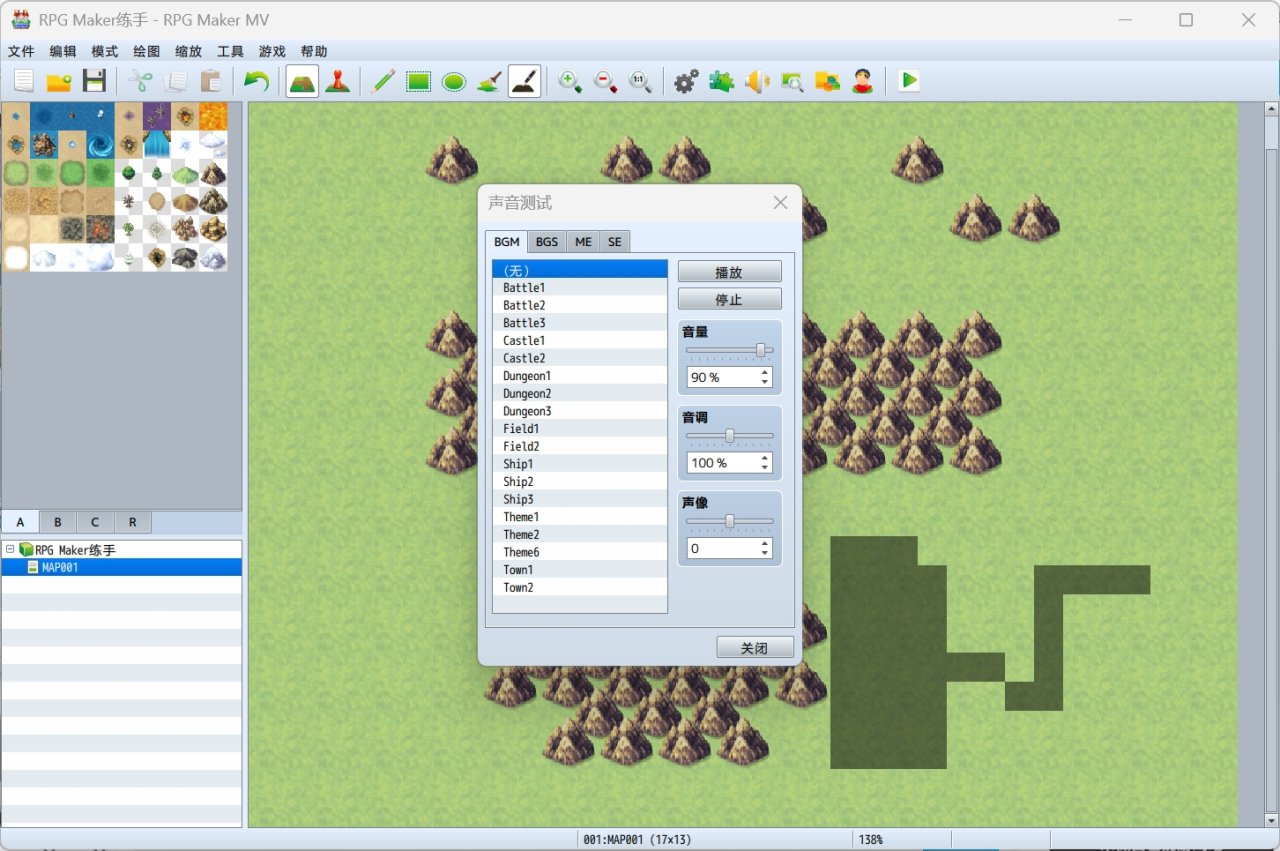This screenshot has height=851, width=1280.
Task: Open the 游戏 menu
Action: pos(272,51)
